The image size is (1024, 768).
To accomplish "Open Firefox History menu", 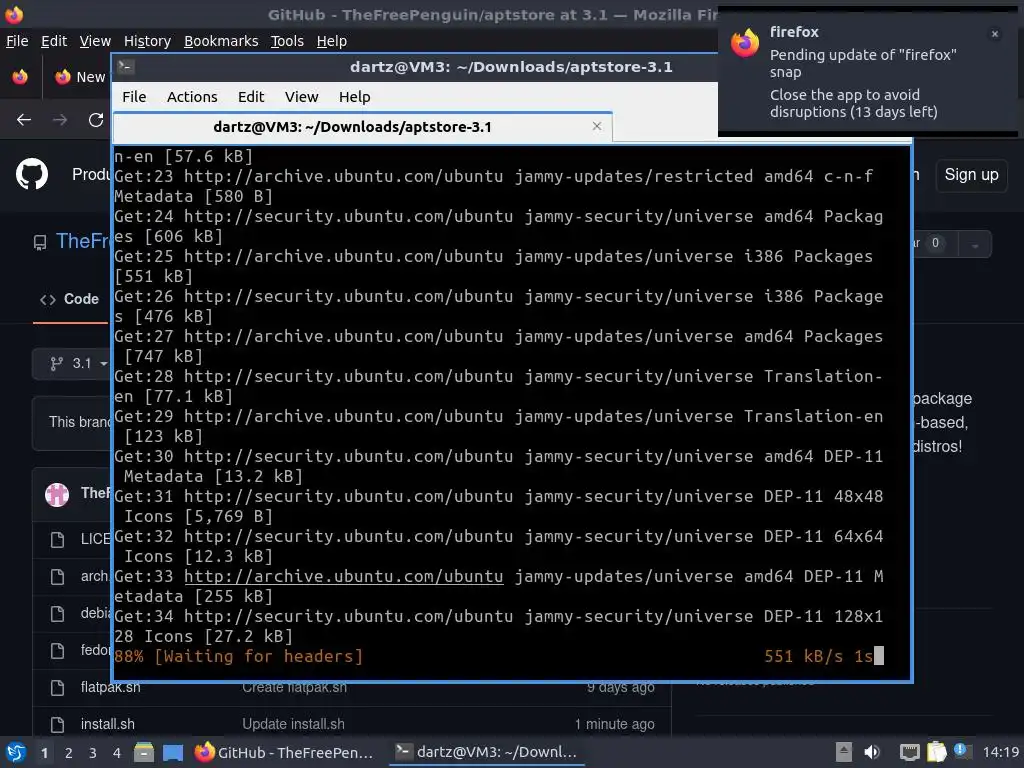I will 147,41.
